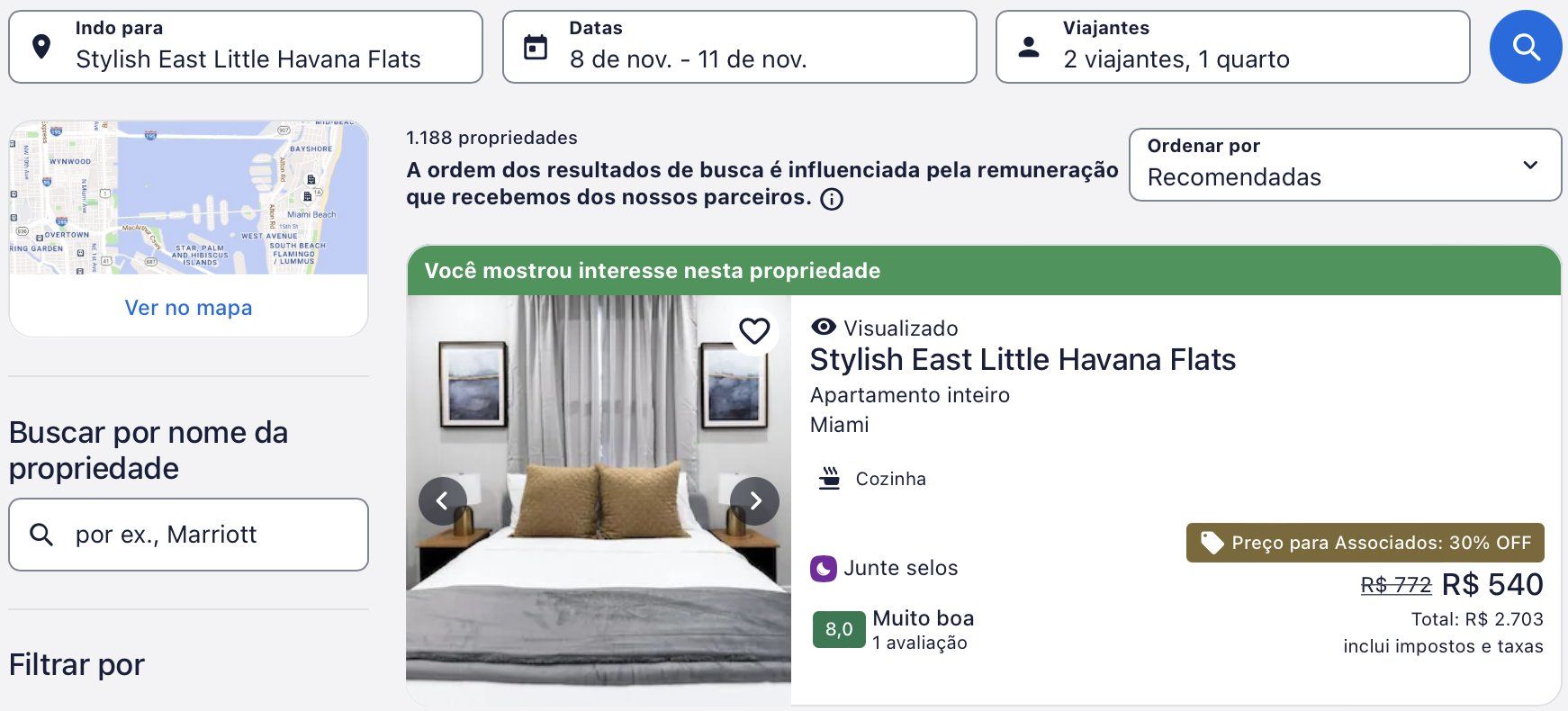The width and height of the screenshot is (1568, 711).
Task: Click the calendar icon in dates field
Action: [536, 47]
